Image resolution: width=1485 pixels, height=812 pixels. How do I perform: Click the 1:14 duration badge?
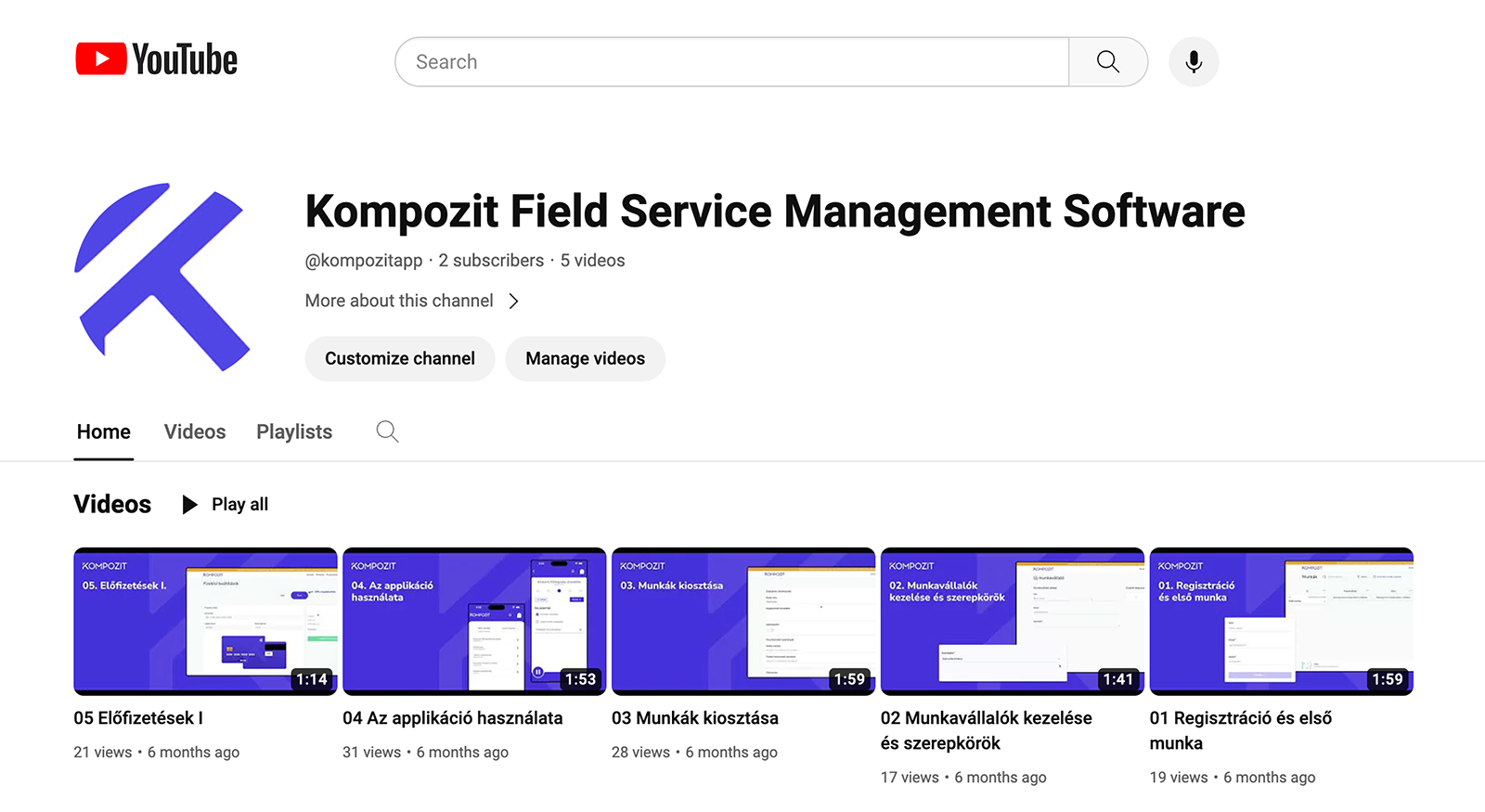(x=312, y=679)
